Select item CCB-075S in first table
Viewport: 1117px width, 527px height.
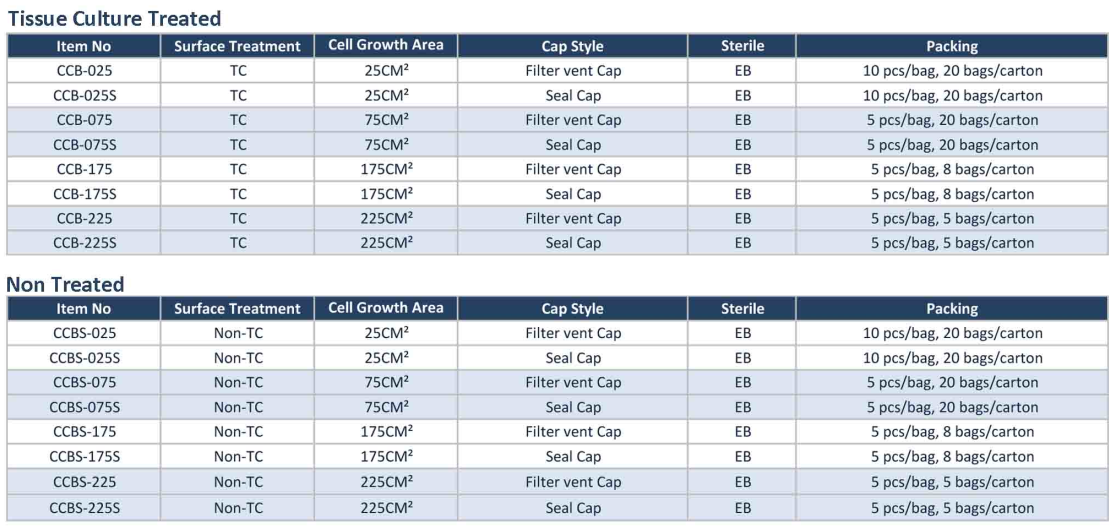(x=83, y=145)
